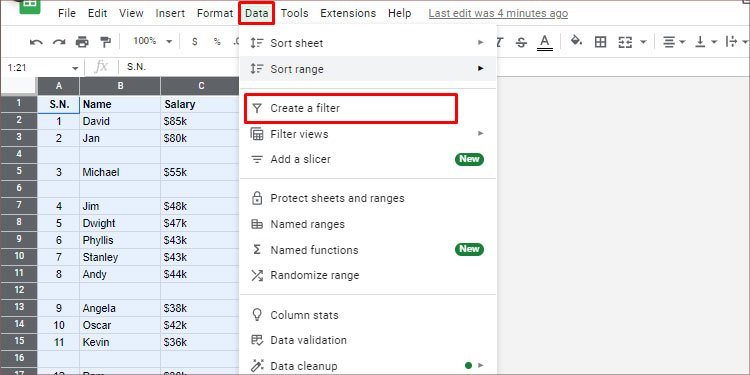The height and width of the screenshot is (375, 750).
Task: Open the last edit history link
Action: [498, 13]
